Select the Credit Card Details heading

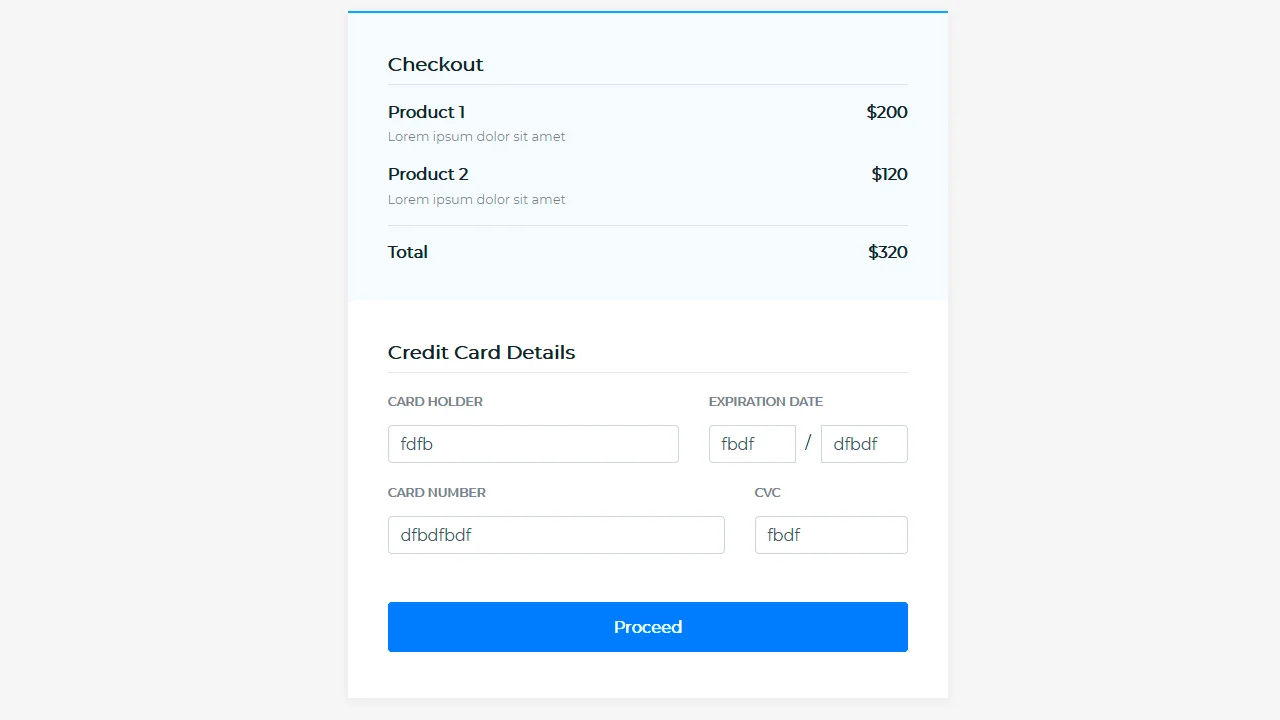point(481,352)
